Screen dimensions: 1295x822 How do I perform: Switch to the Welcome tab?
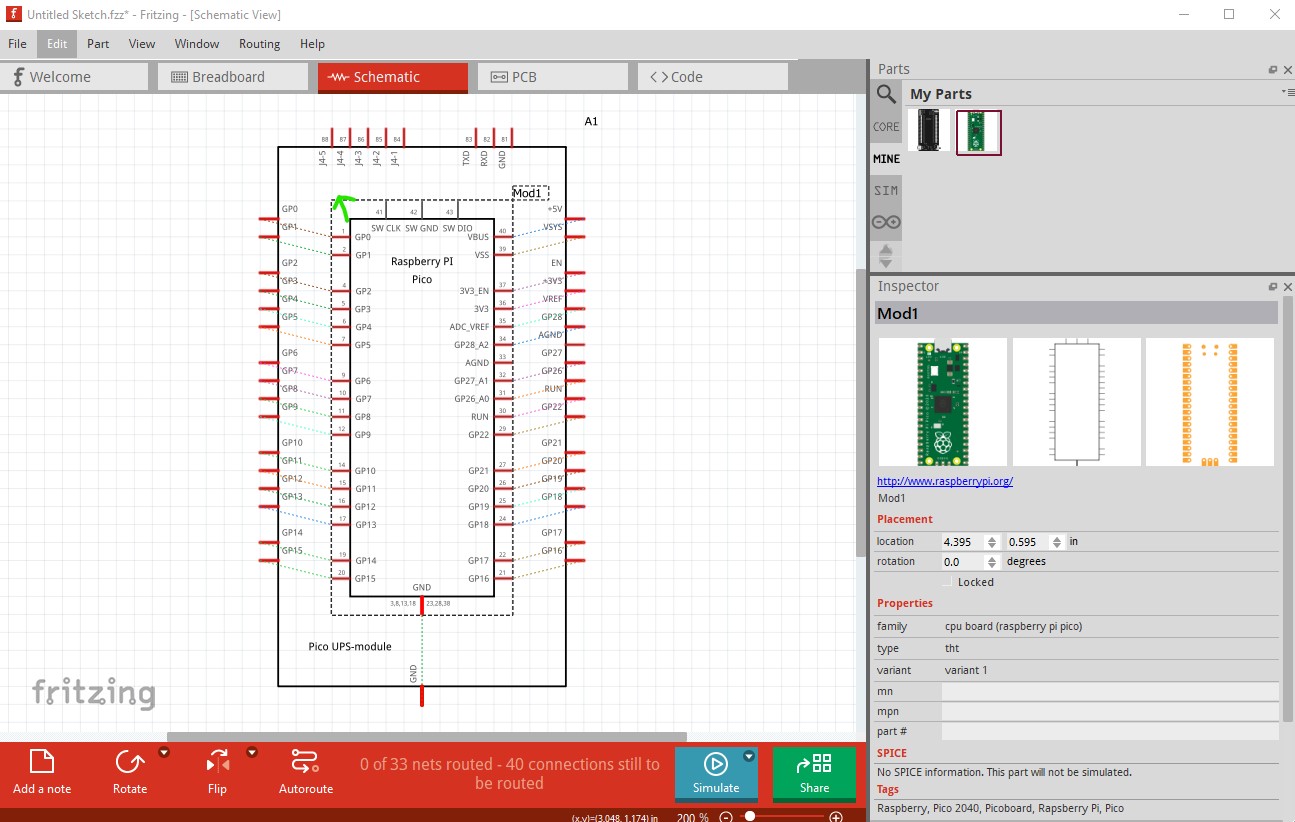(74, 77)
